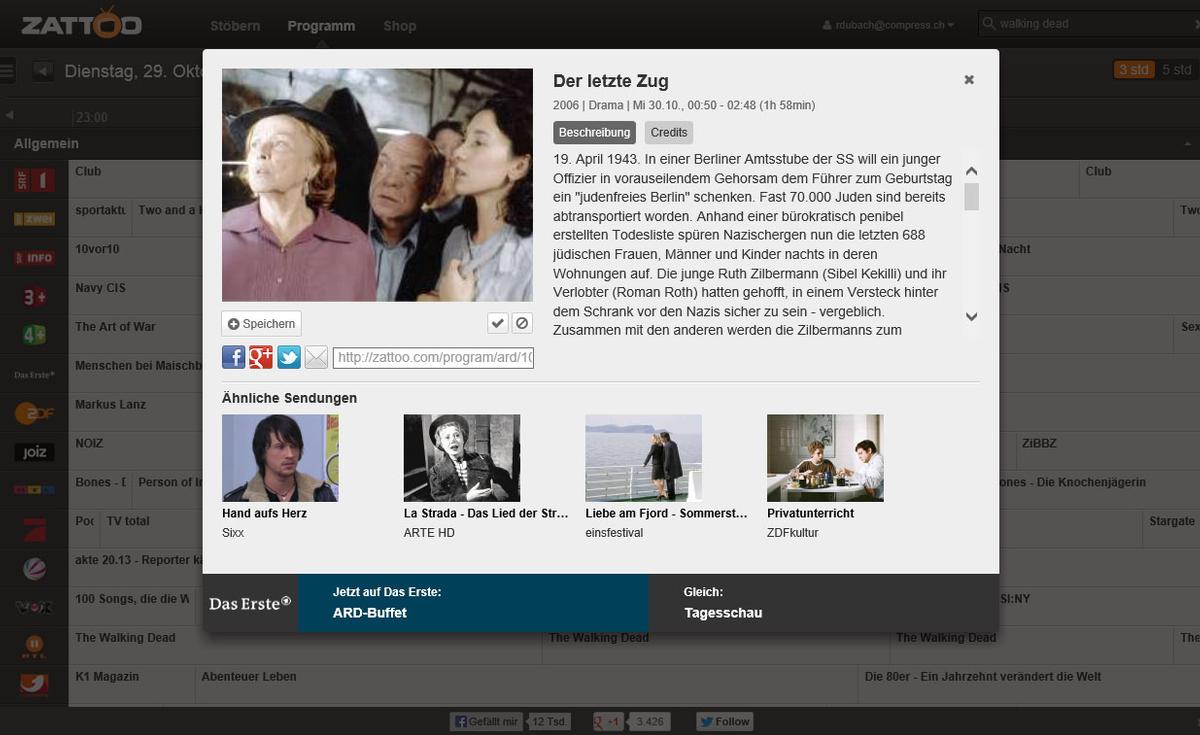Click the Privatunterricht title text
Screen dimensions: 1200x735
point(811,513)
